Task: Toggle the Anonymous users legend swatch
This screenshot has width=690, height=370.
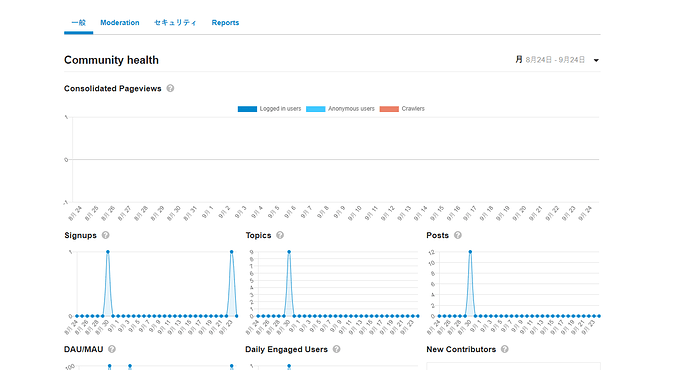Action: click(316, 109)
